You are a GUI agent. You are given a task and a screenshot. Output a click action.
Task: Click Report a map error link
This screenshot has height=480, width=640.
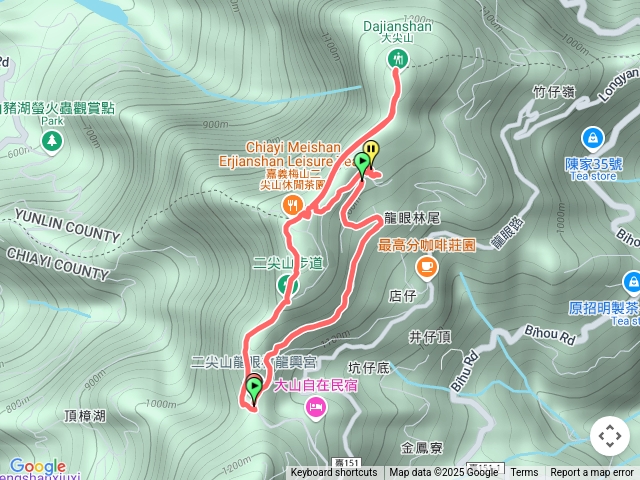click(x=592, y=473)
